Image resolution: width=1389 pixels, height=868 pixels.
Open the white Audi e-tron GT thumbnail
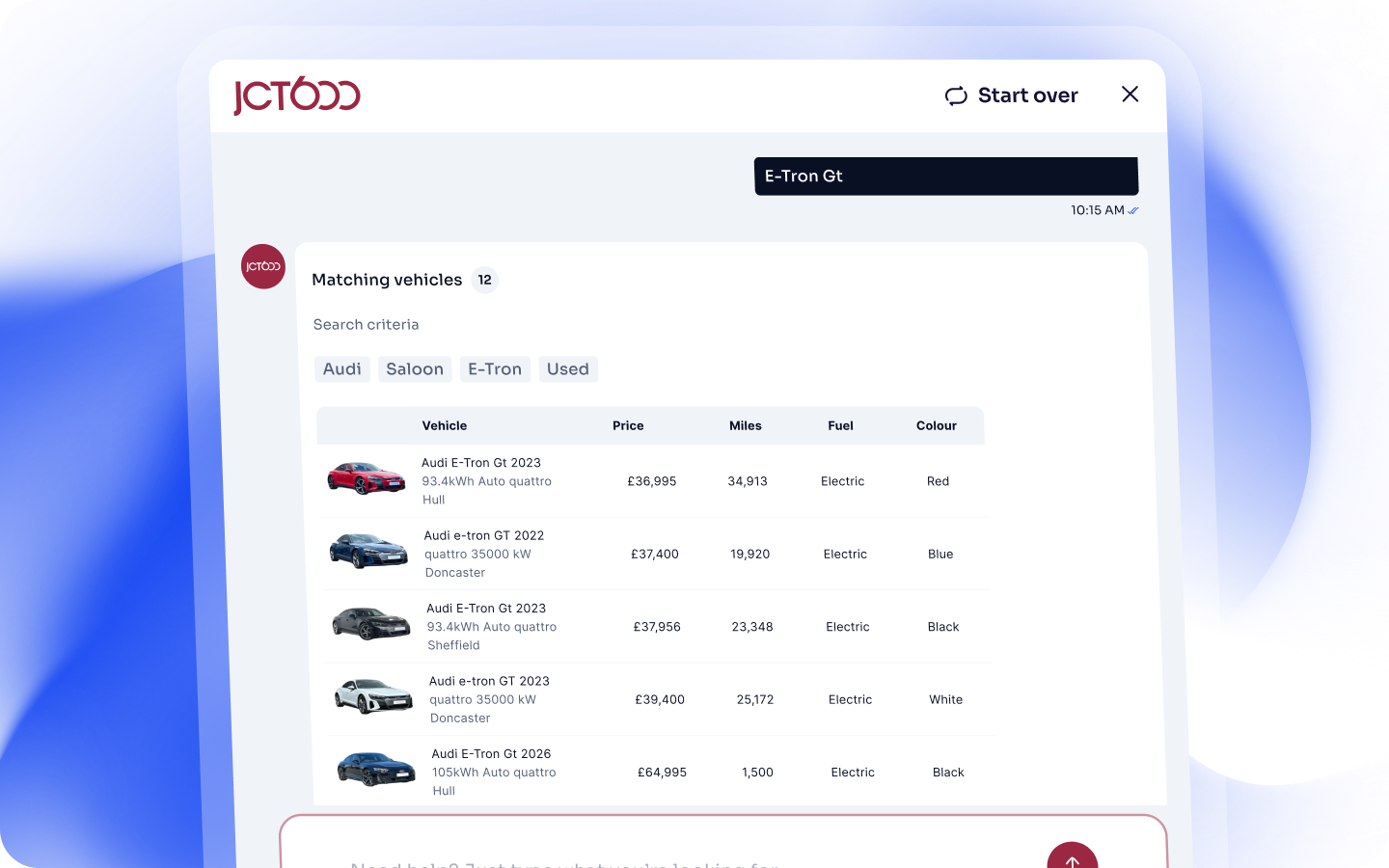pos(373,695)
